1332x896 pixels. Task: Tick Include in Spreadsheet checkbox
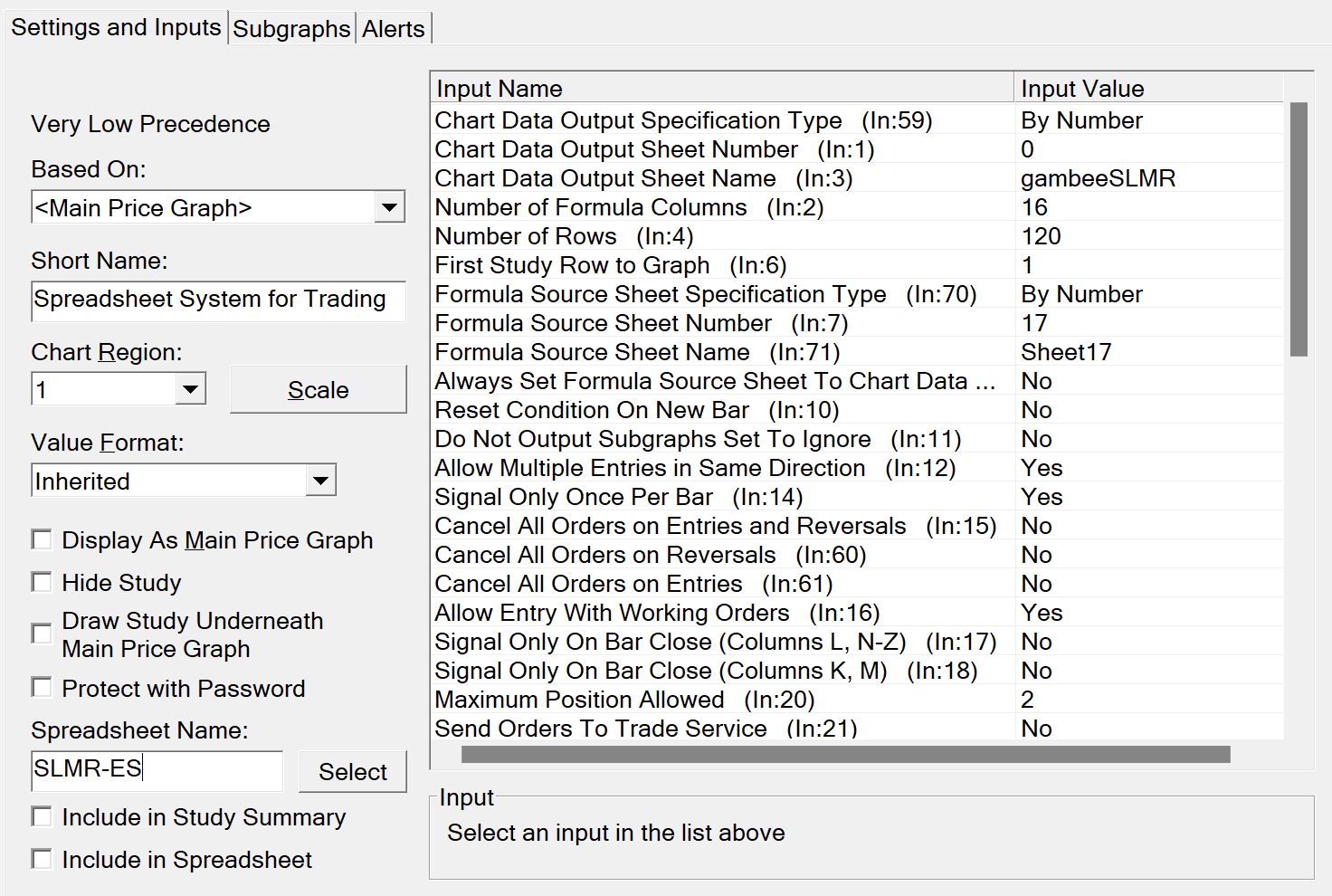pos(42,859)
